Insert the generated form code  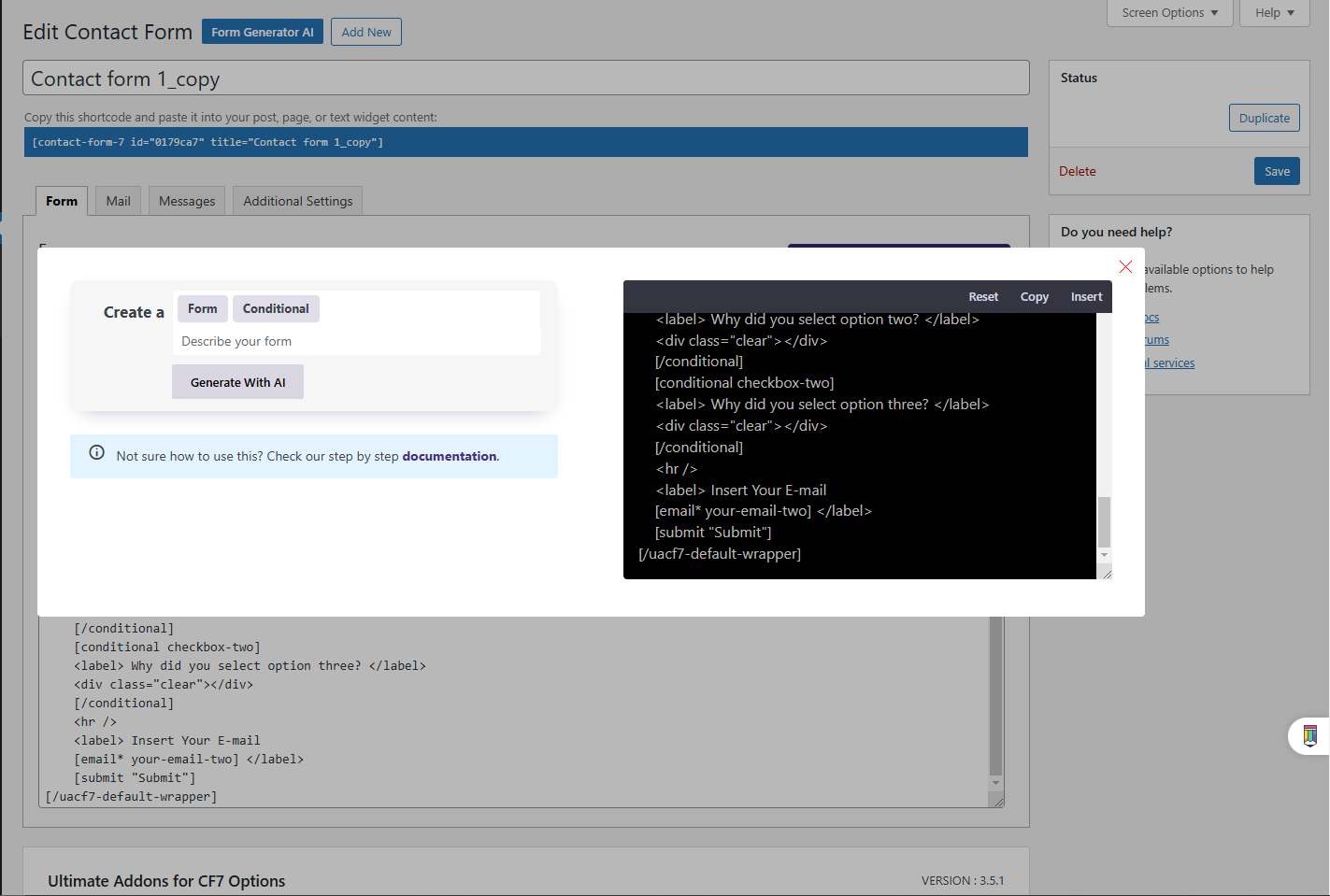click(x=1086, y=296)
